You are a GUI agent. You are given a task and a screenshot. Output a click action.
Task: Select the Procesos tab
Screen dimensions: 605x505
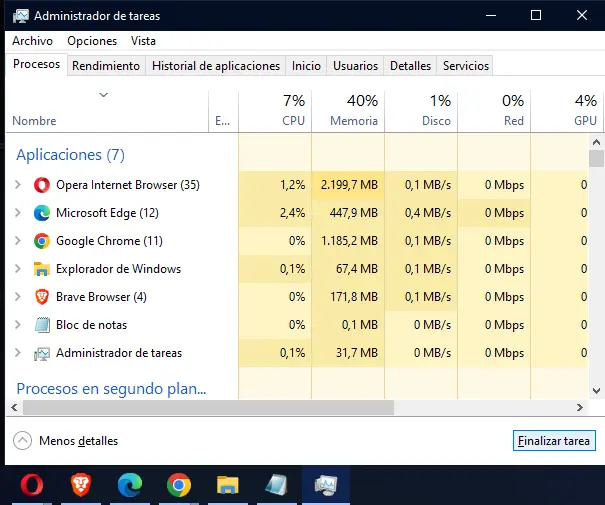pyautogui.click(x=37, y=64)
